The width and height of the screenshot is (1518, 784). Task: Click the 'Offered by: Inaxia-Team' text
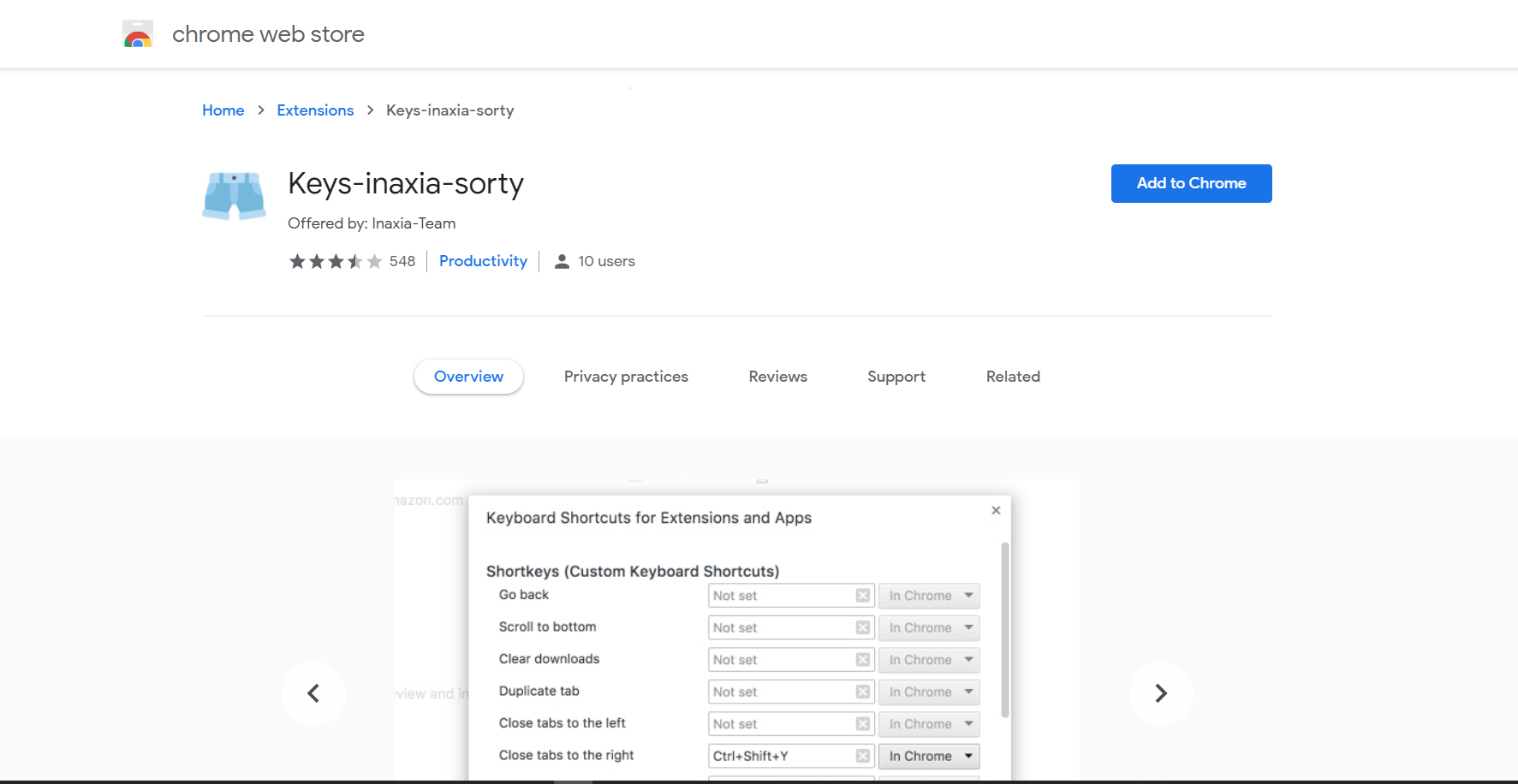[372, 223]
